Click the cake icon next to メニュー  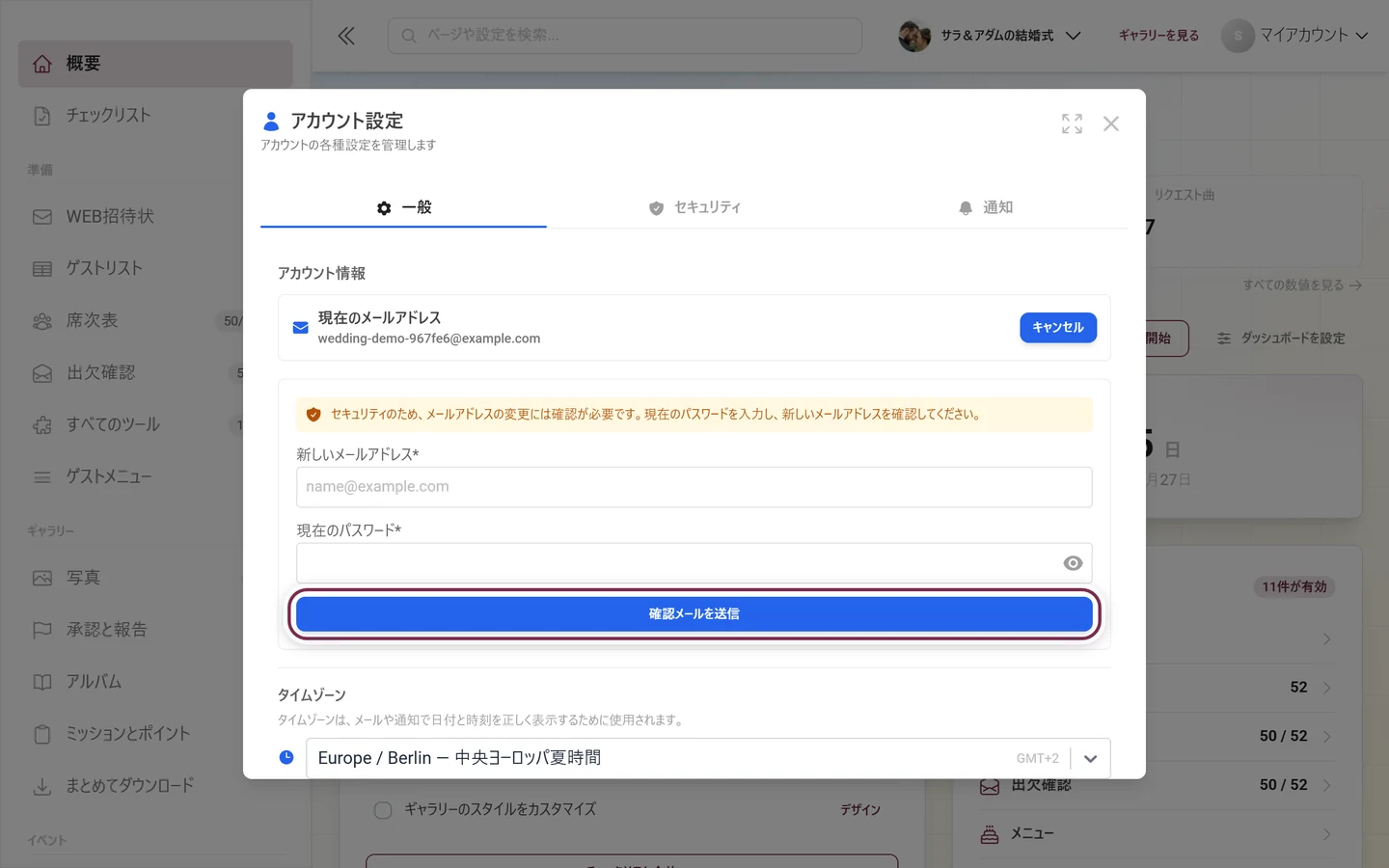pos(990,834)
